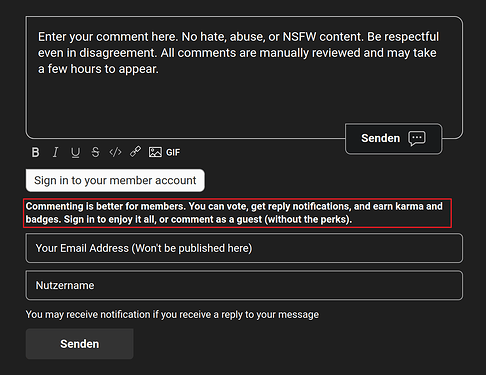Underline selected comment text
This screenshot has width=486, height=375.
[76, 153]
